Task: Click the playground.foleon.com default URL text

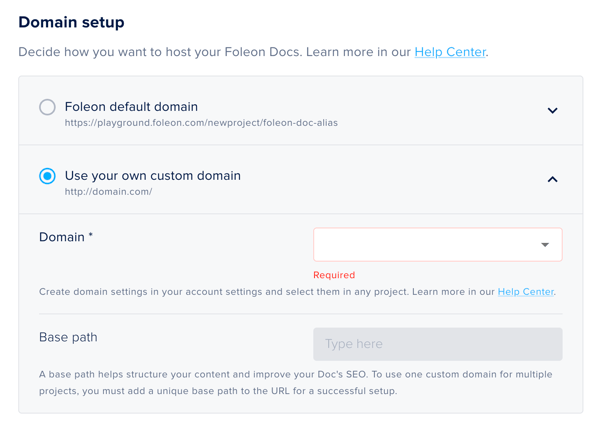Action: point(201,123)
